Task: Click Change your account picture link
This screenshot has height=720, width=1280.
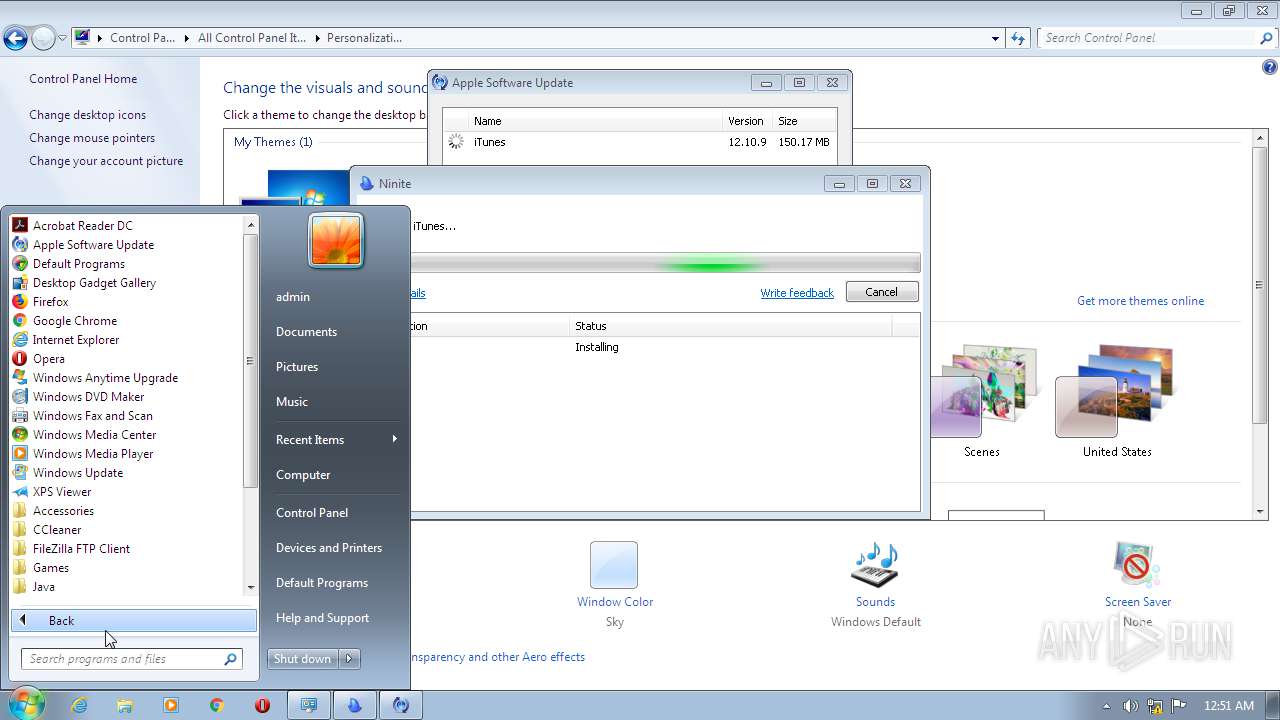Action: [106, 161]
